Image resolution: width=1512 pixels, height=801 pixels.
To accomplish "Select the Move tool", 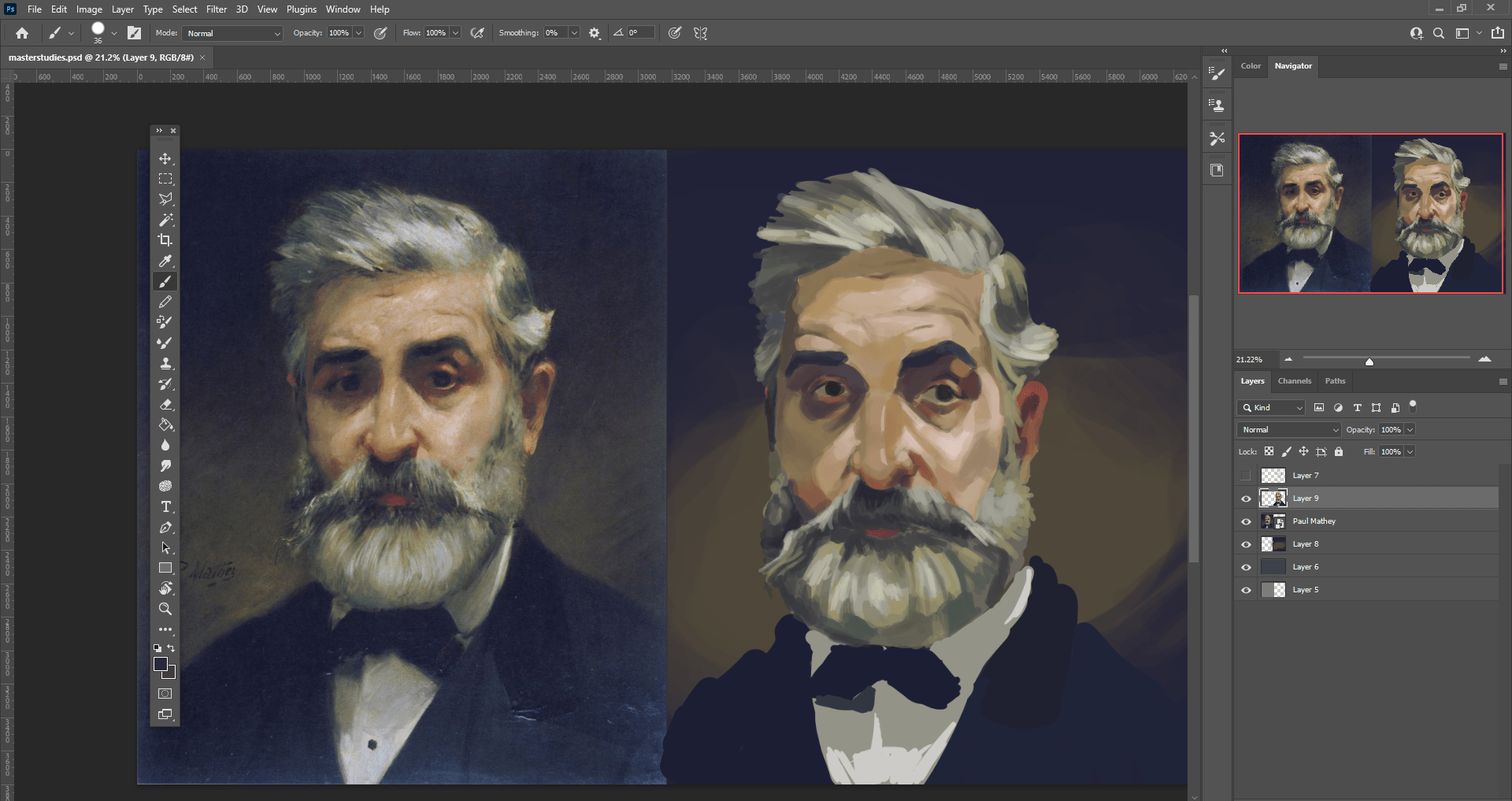I will tap(165, 158).
